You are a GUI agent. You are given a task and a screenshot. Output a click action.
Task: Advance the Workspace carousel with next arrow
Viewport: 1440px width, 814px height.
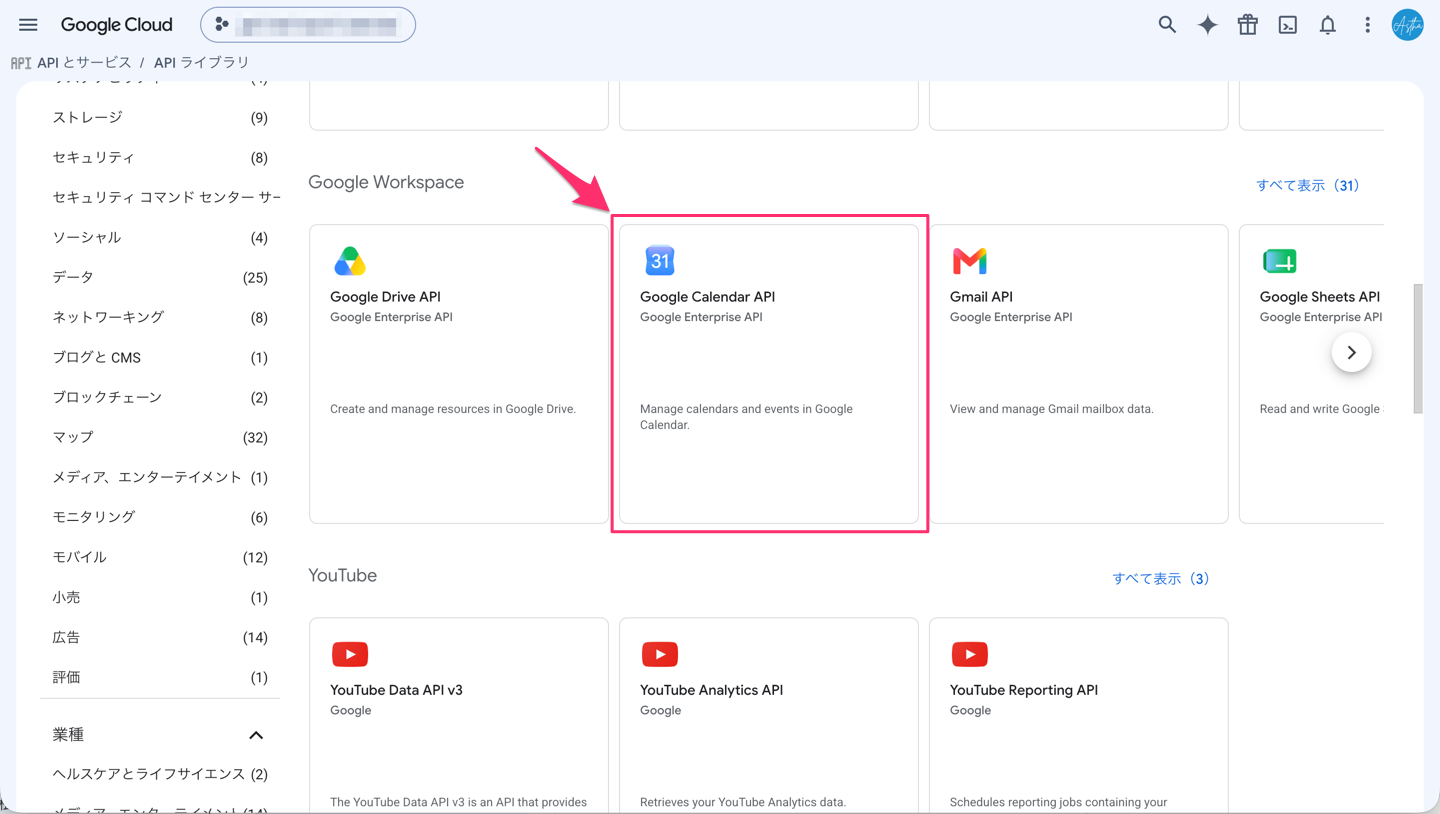[x=1351, y=352]
